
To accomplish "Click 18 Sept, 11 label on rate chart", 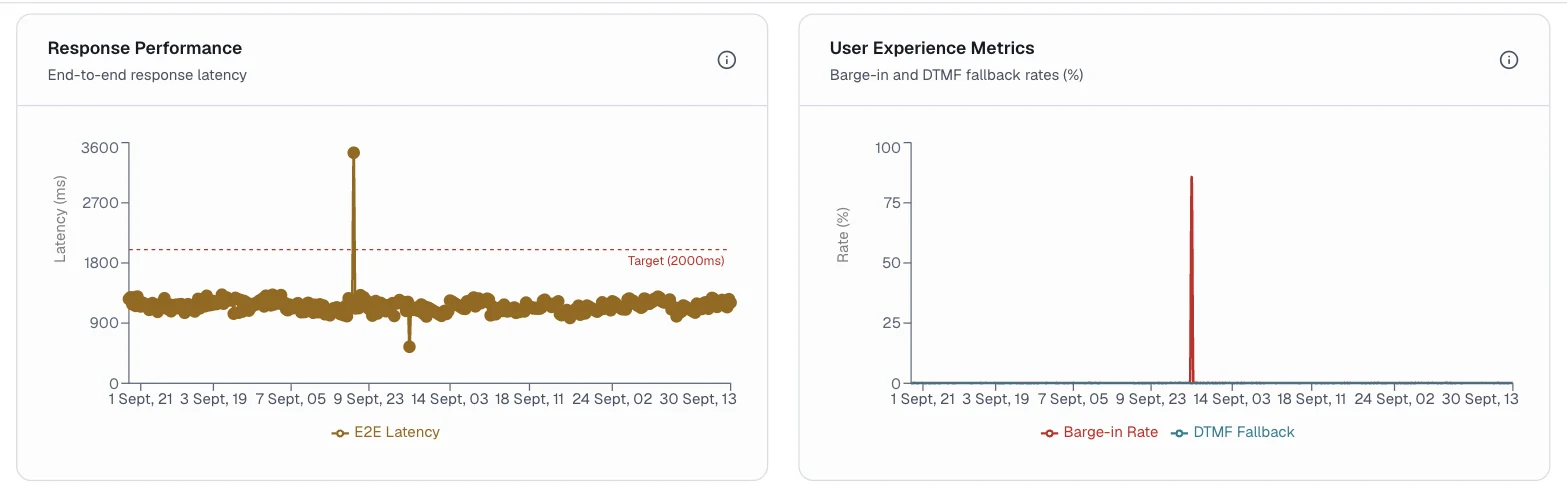I will [1312, 399].
